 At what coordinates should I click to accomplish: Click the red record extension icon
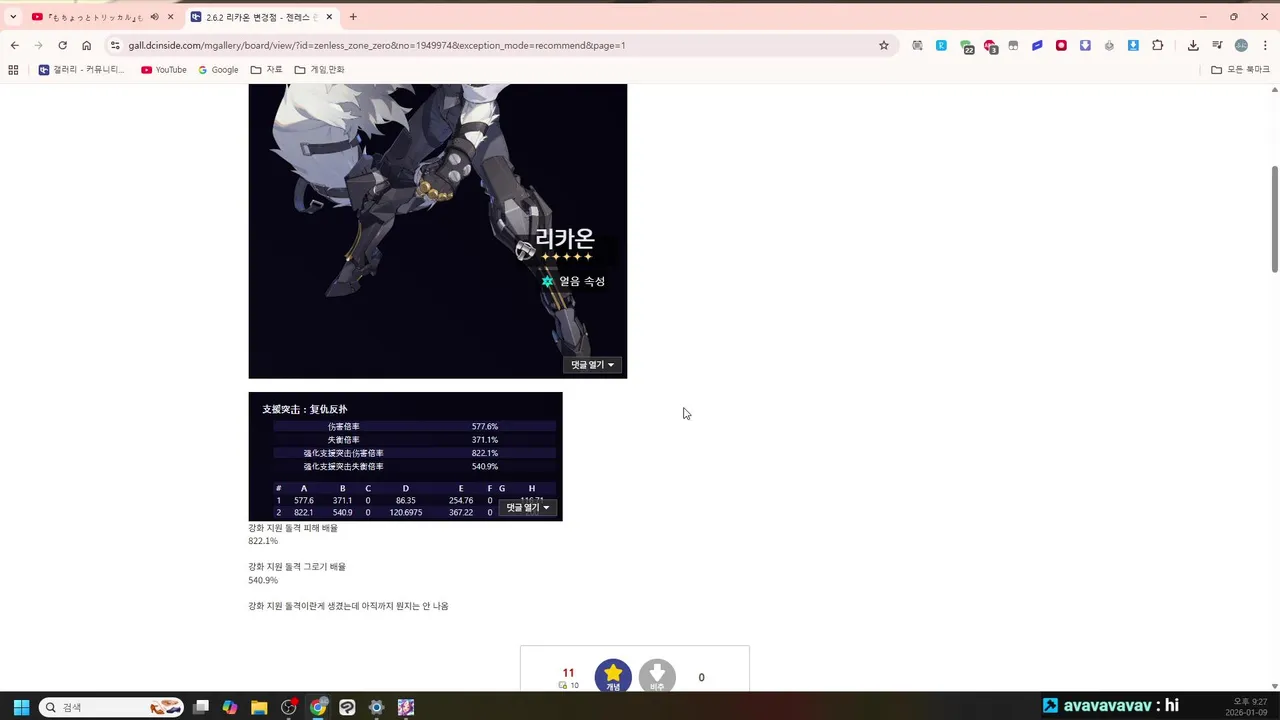coord(1061,45)
